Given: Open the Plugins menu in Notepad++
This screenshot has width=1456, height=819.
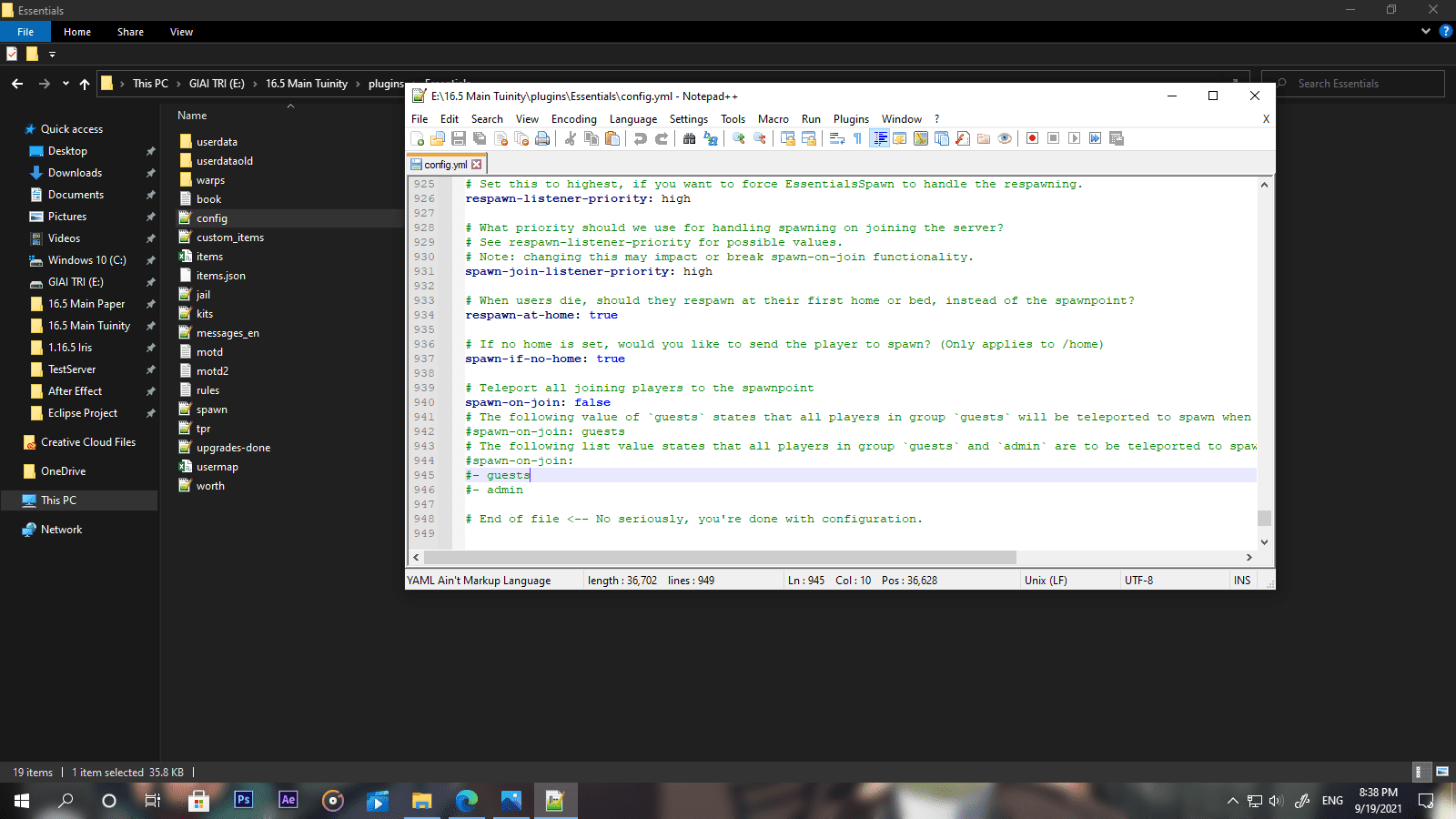Looking at the screenshot, I should click(x=850, y=119).
